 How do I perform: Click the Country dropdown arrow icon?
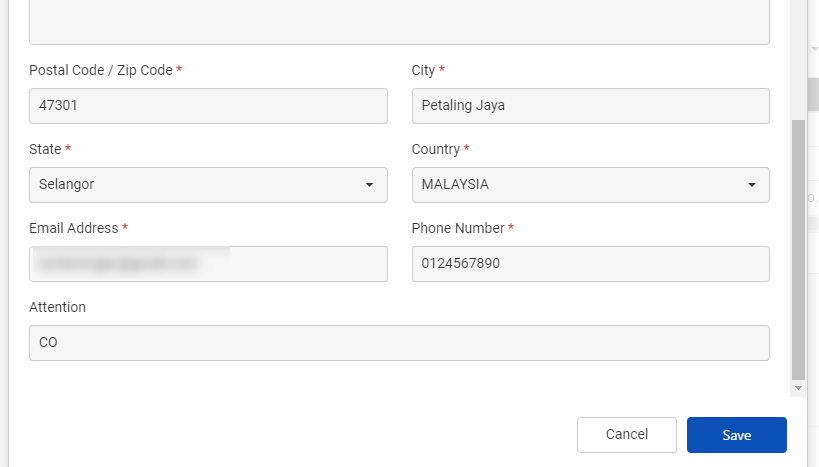pyautogui.click(x=752, y=185)
